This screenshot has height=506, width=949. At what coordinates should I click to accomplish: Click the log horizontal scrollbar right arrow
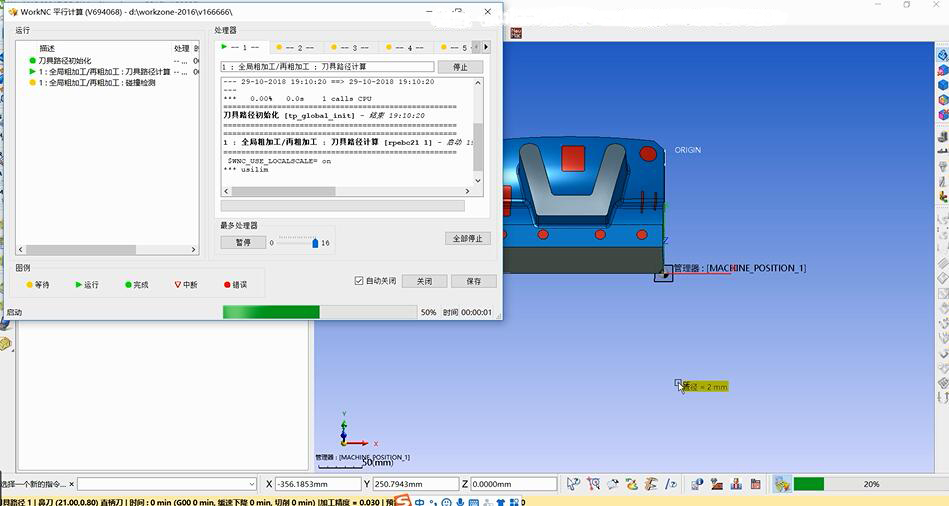tap(467, 191)
